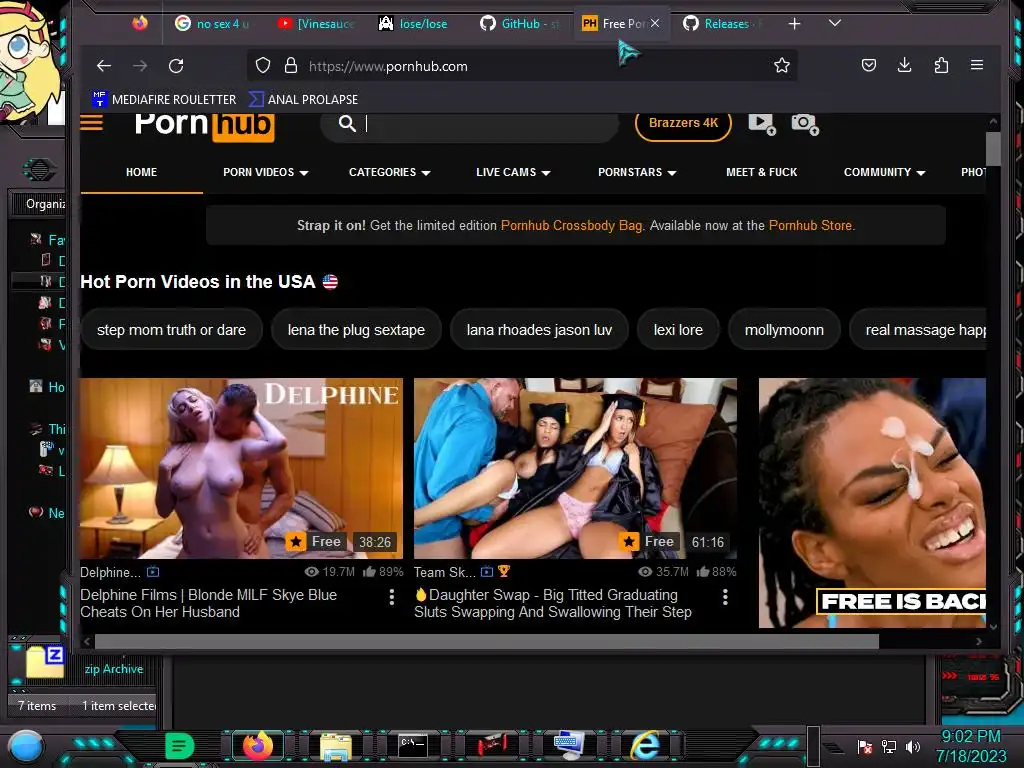
Task: Click the Firefox taskbar icon
Action: click(x=257, y=745)
